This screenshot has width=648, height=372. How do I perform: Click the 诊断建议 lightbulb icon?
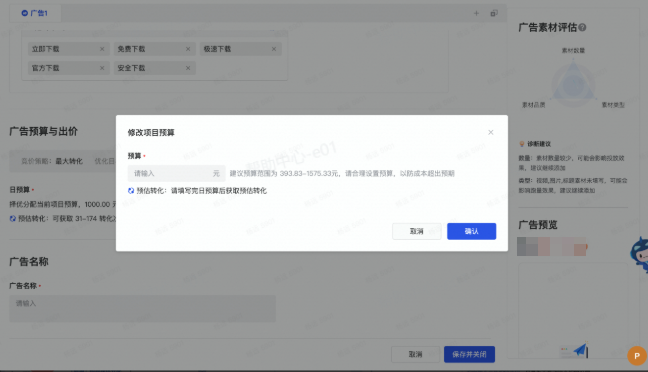pyautogui.click(x=522, y=144)
